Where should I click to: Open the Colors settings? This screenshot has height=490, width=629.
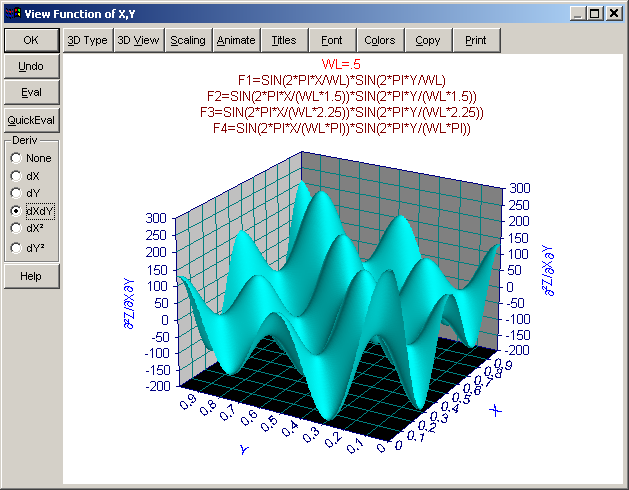[x=380, y=40]
